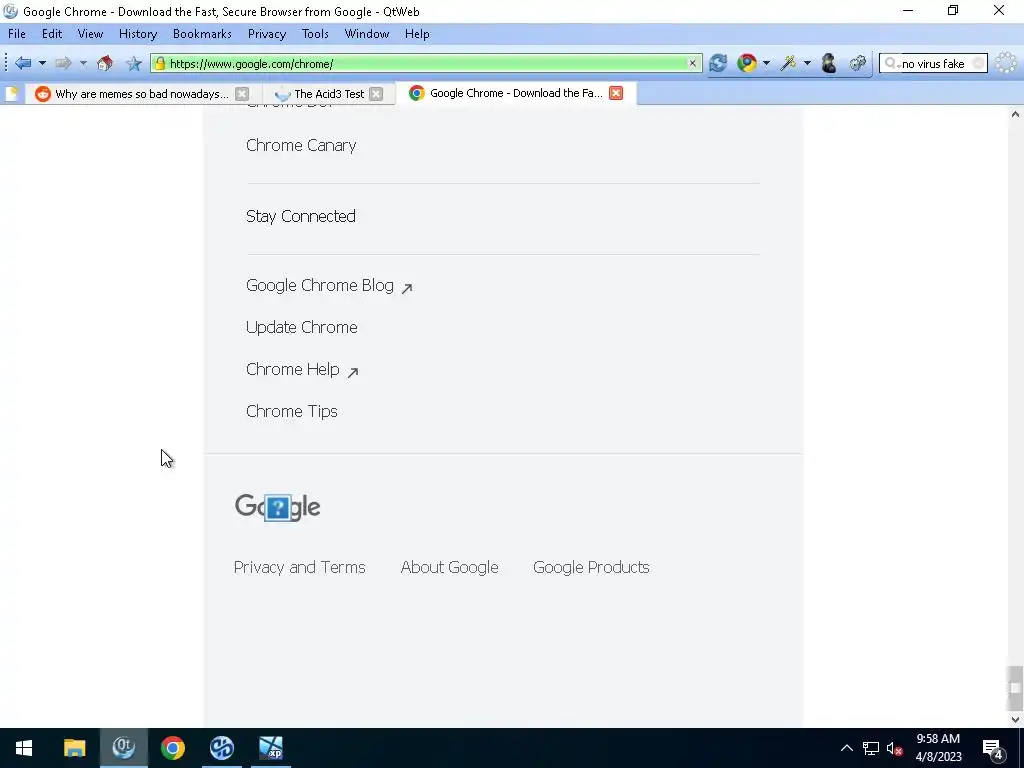Open a new tab with the page icon
The height and width of the screenshot is (768, 1024).
11,93
